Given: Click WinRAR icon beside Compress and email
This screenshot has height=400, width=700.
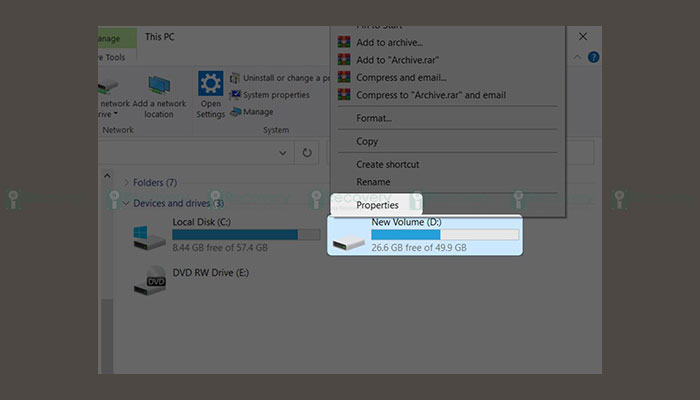Looking at the screenshot, I should pyautogui.click(x=344, y=77).
